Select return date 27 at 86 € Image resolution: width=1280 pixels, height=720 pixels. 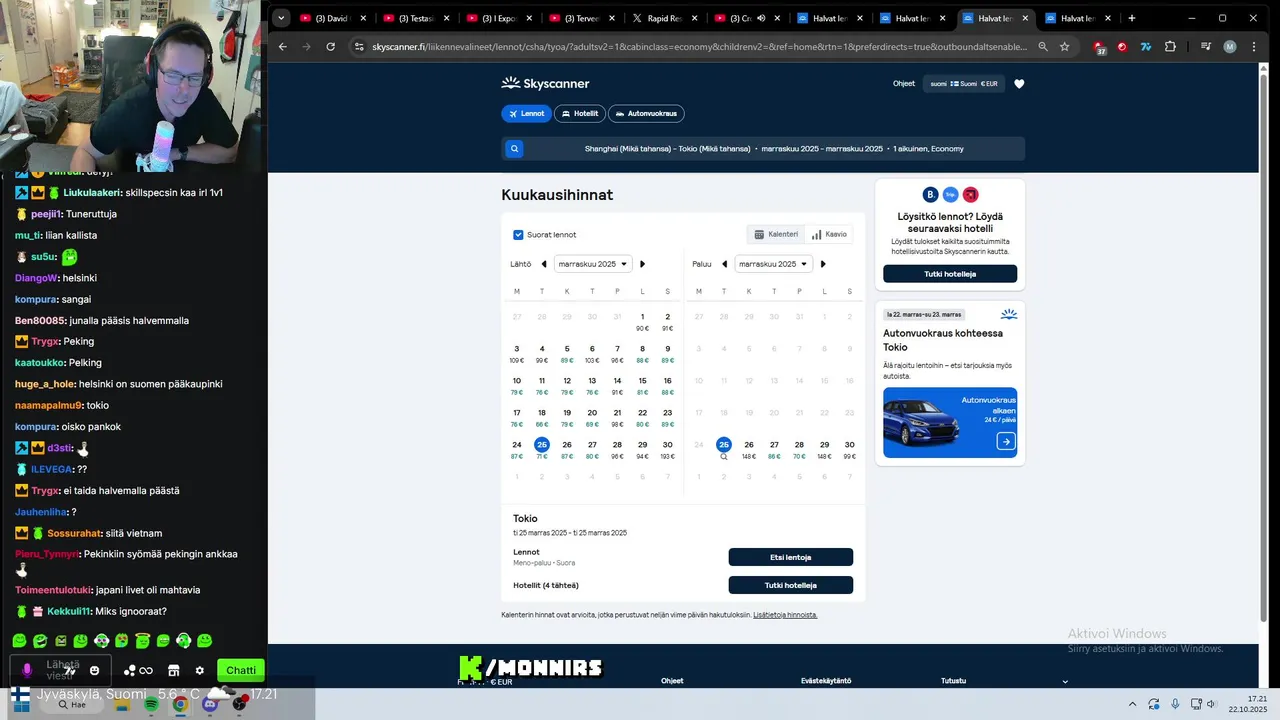(x=774, y=450)
